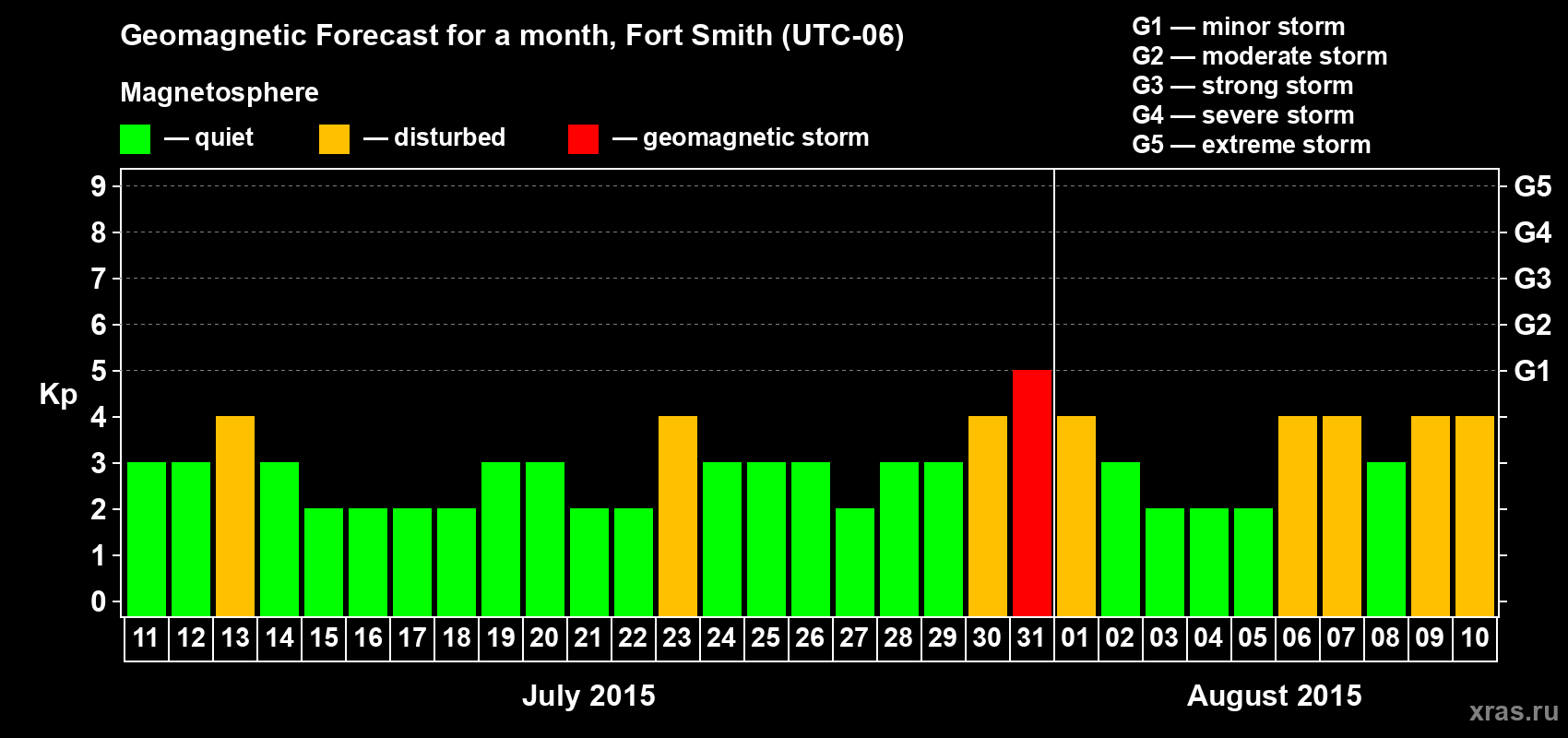Viewport: 1568px width, 738px height.
Task: Click the red geomagnetic storm legend swatch
Action: tap(583, 139)
